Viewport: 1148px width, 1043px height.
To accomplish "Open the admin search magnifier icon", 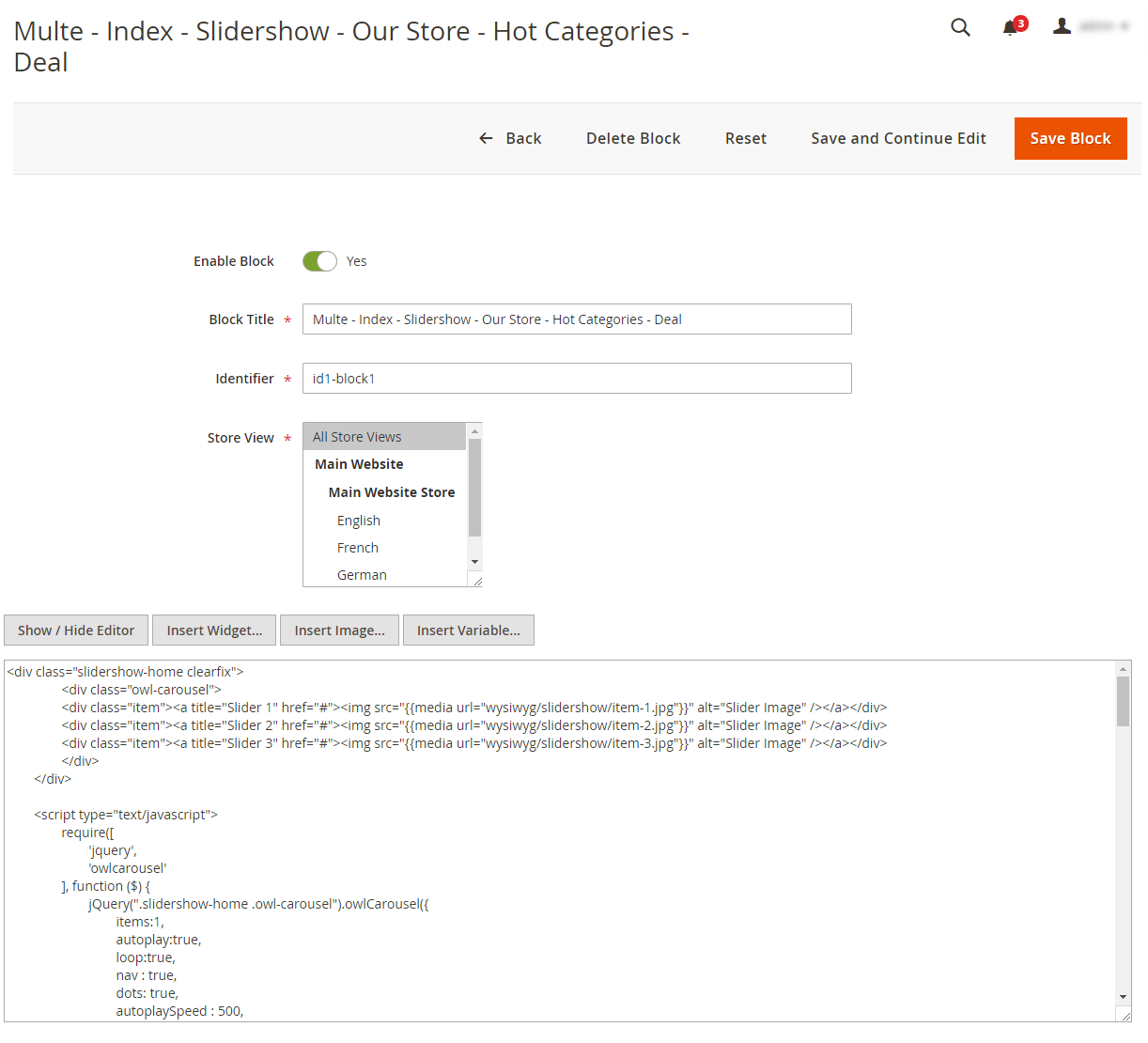I will tap(960, 27).
